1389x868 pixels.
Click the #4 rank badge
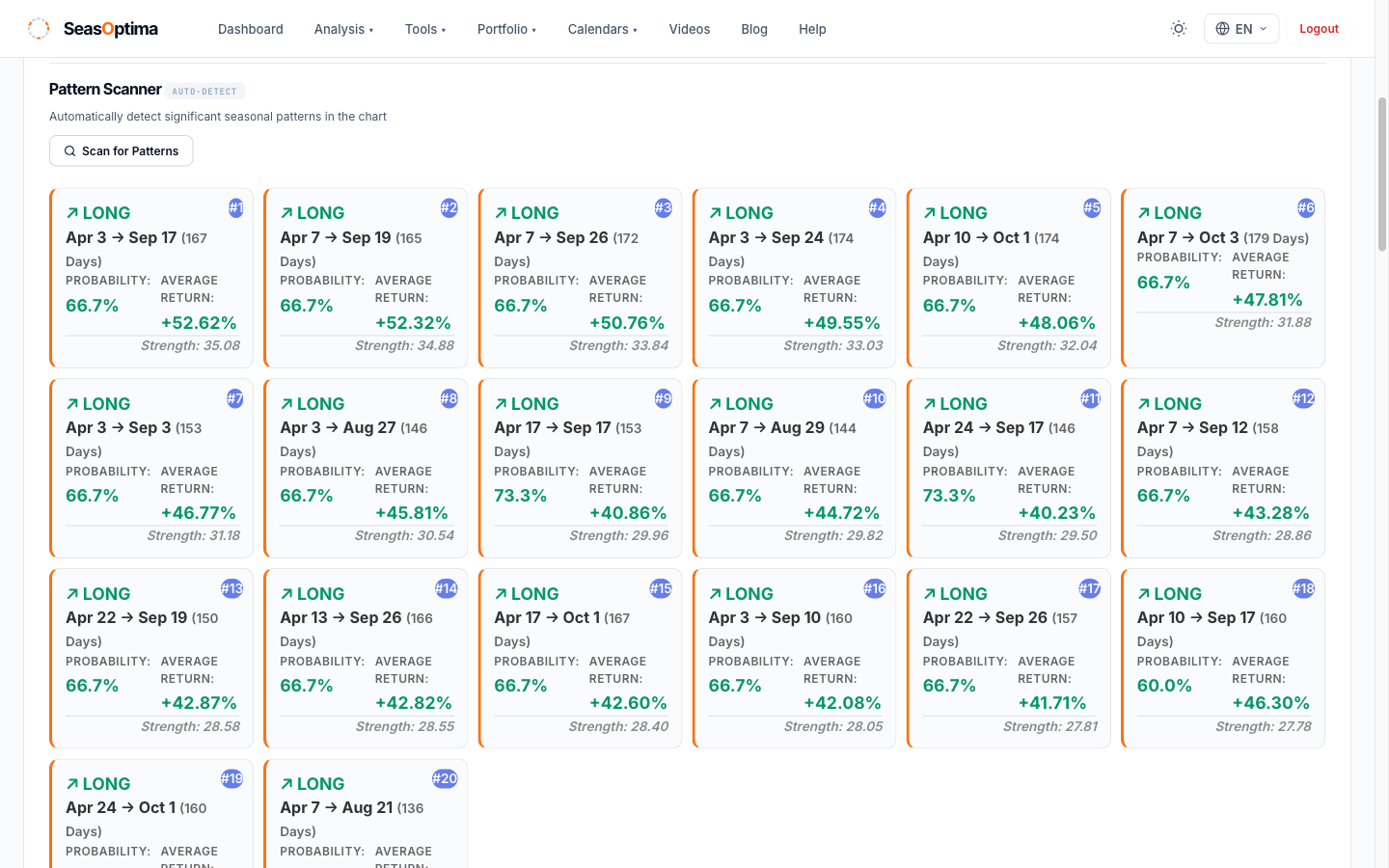coord(878,207)
